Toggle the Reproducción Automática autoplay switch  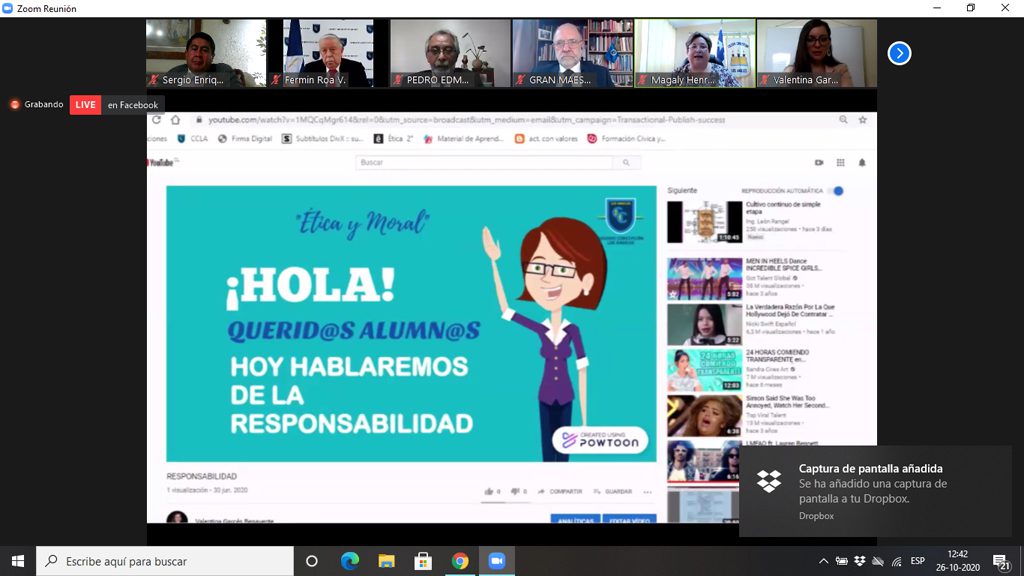[836, 190]
